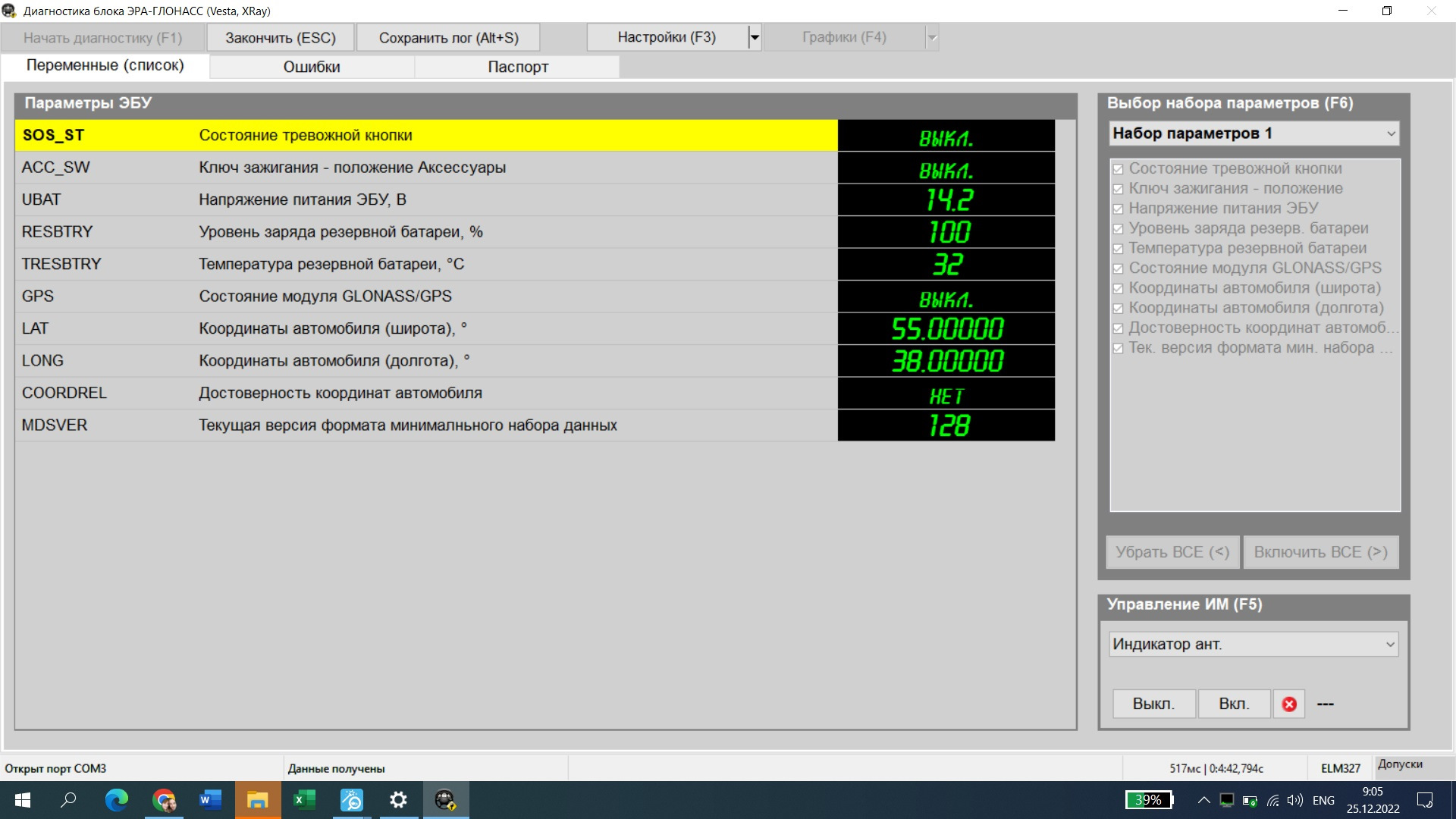Screen dimensions: 1456x819
Task: Click the Wi-Fi network tray icon
Action: 1273,800
